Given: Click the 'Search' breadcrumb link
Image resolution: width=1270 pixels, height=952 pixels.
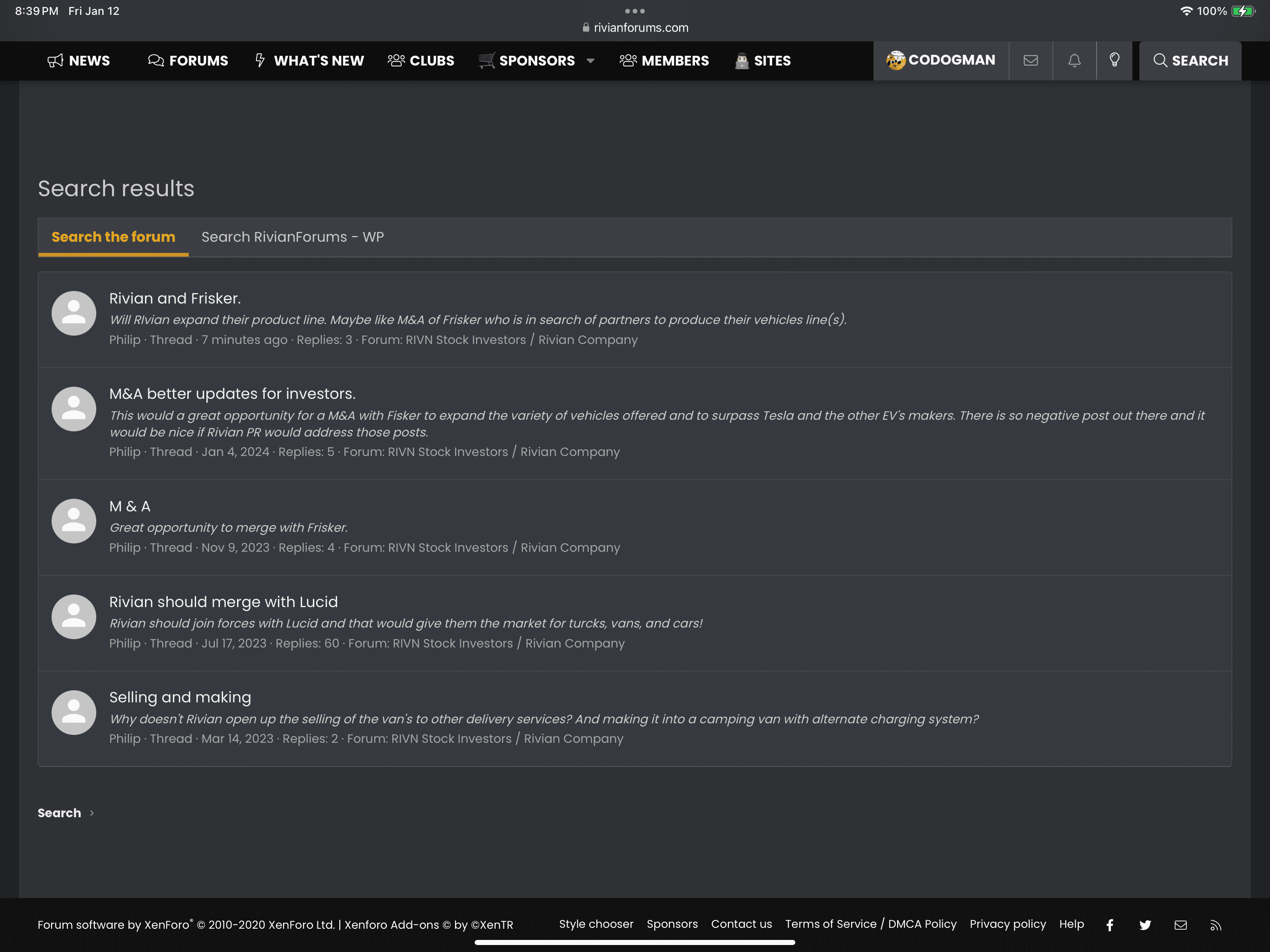Looking at the screenshot, I should coord(59,813).
